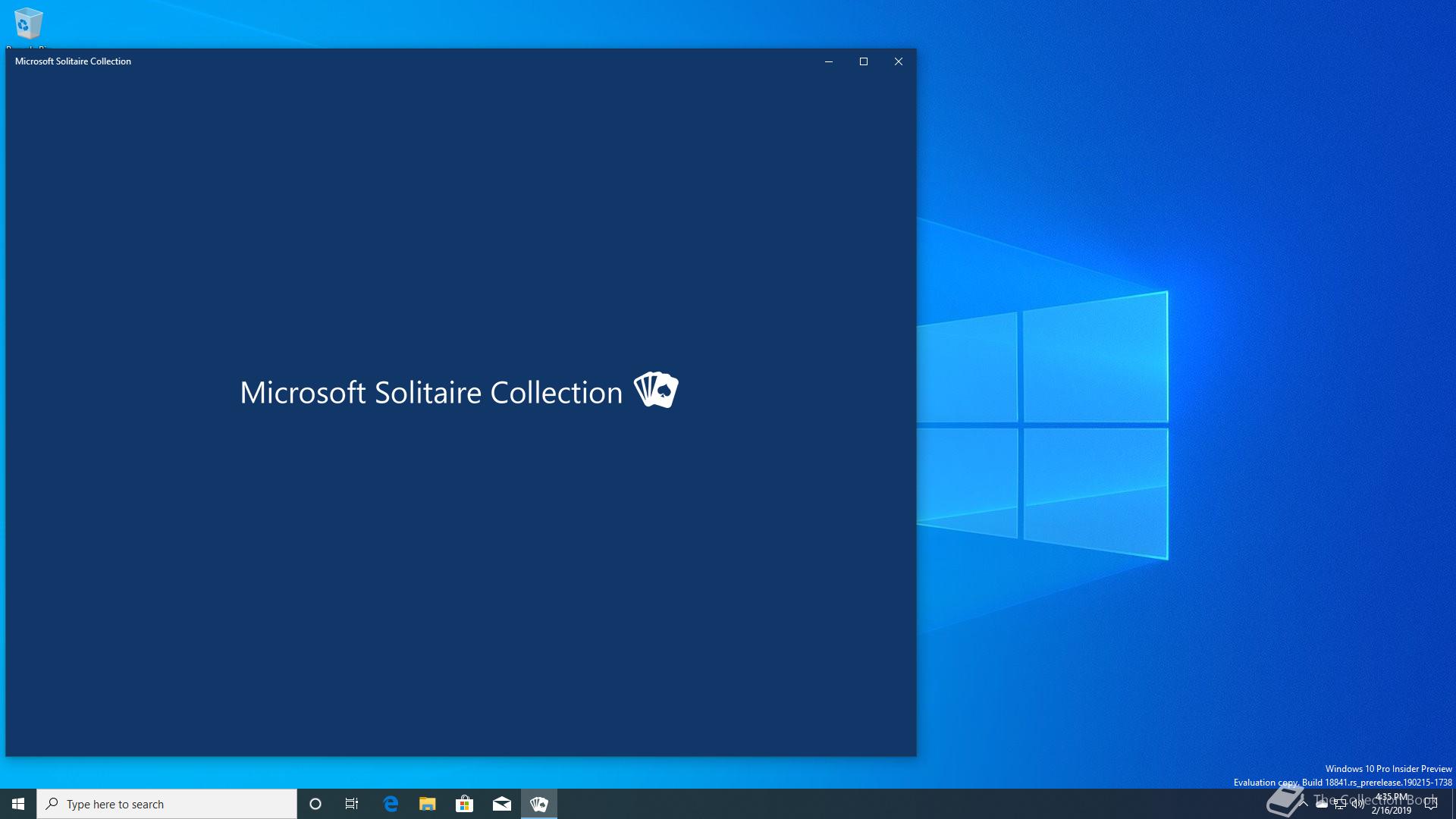Open the Recycle Bin desktop icon

(28, 26)
